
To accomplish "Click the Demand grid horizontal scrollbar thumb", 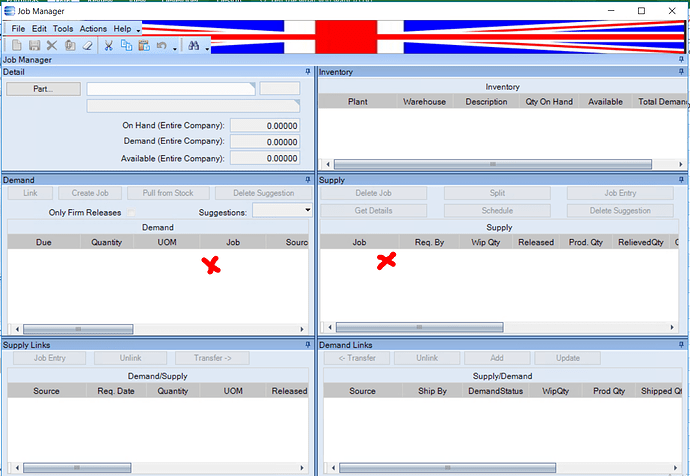I will [78, 329].
